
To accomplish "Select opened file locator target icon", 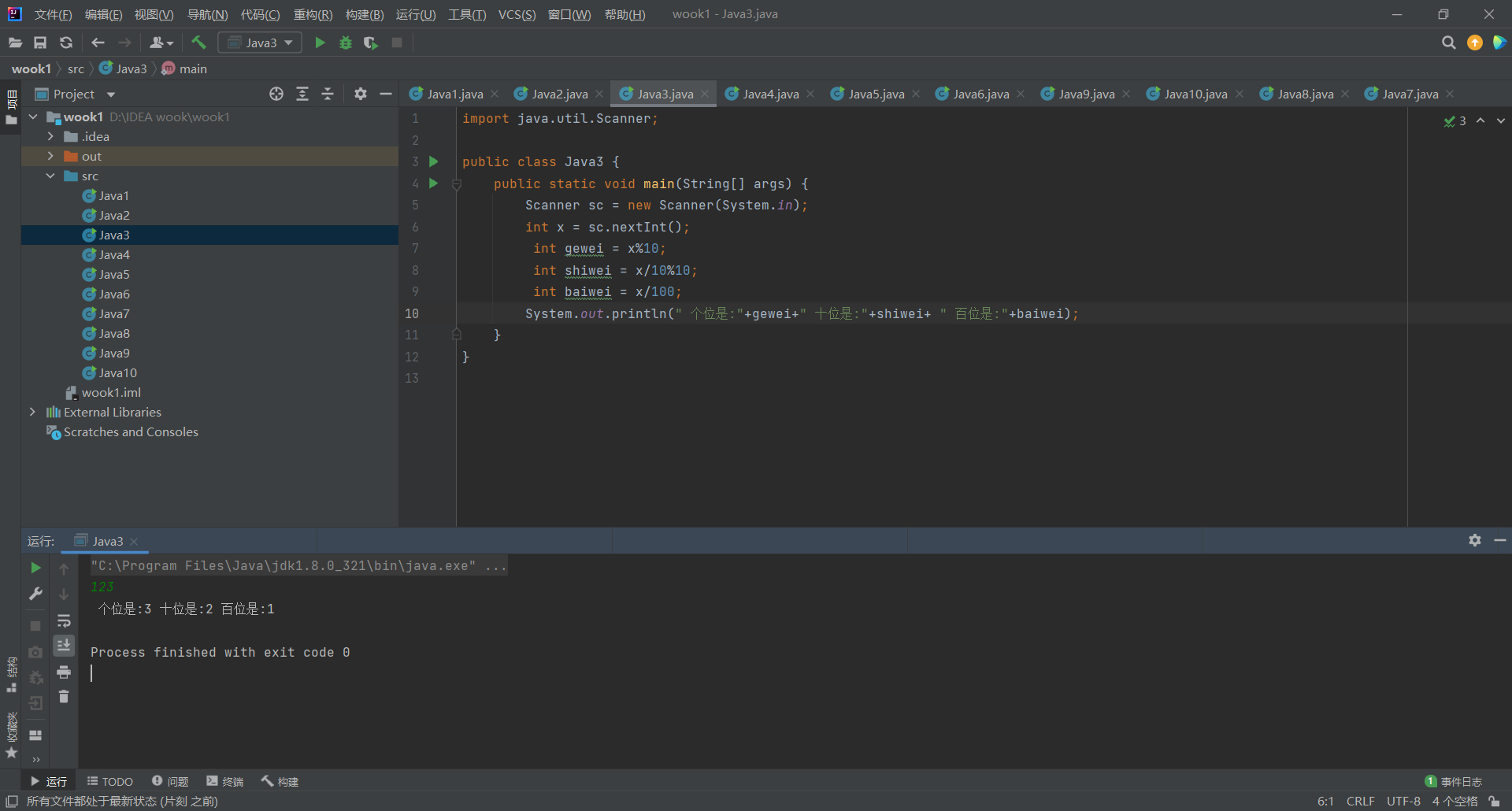I will coord(276,94).
